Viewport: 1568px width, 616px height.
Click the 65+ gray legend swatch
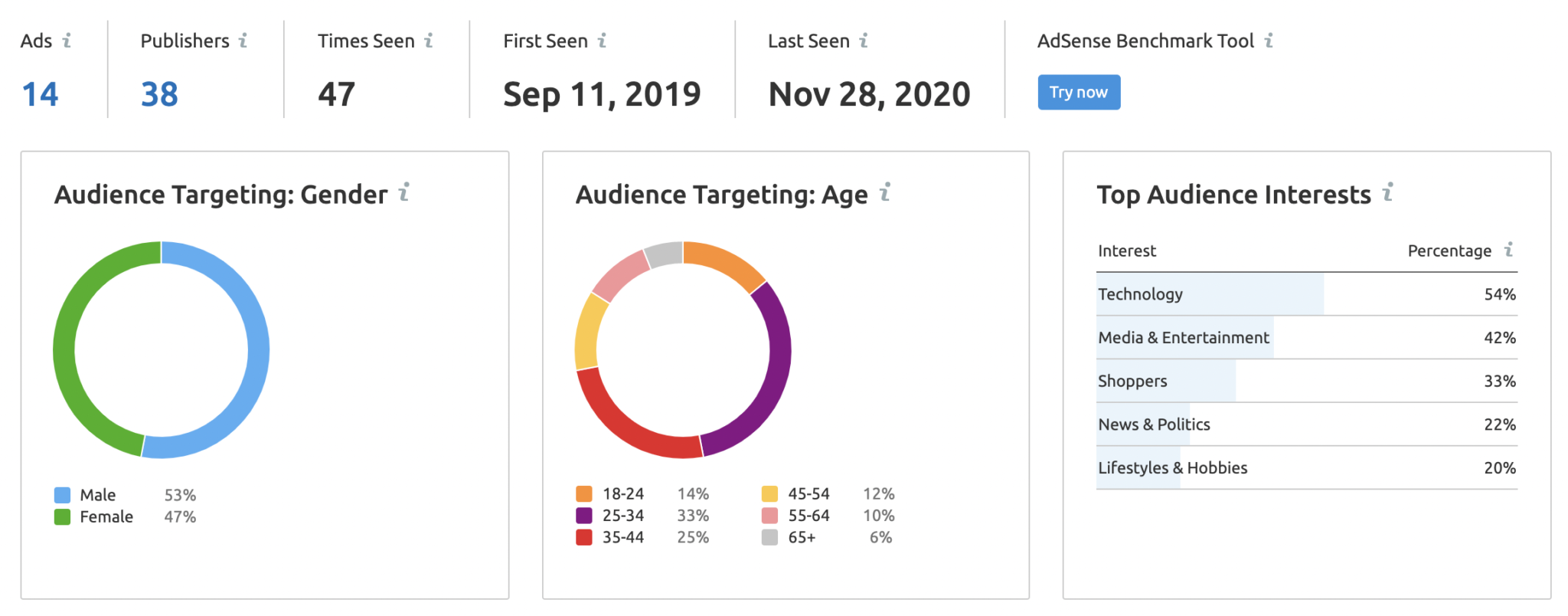pos(770,537)
